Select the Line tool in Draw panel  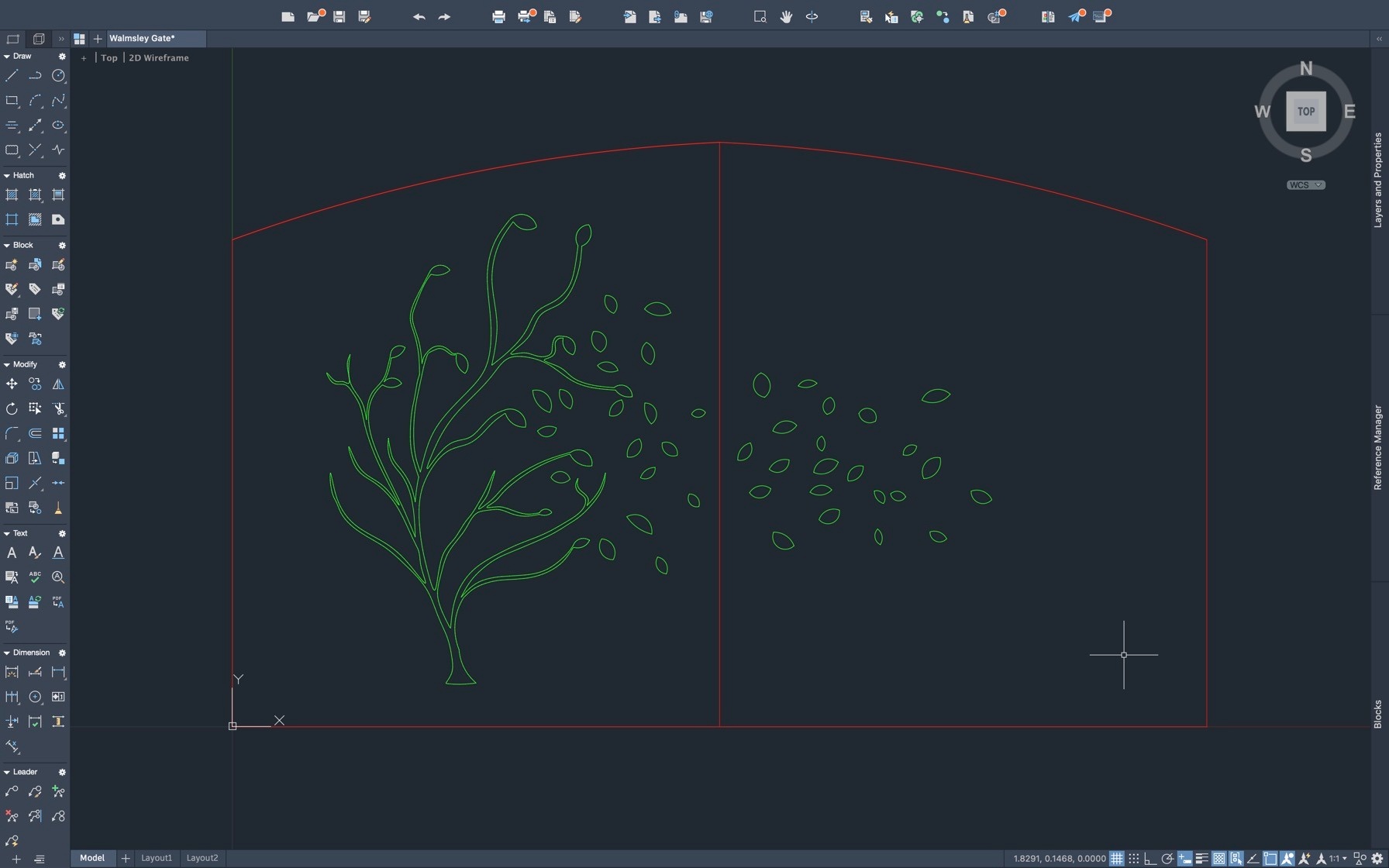pos(12,76)
